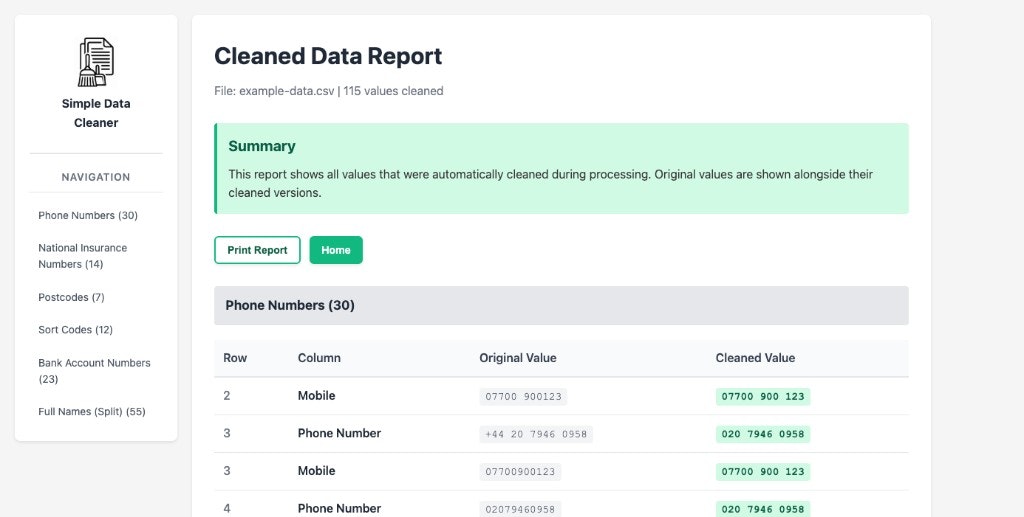Click the Column table header
Image resolution: width=1024 pixels, height=517 pixels.
tap(319, 358)
